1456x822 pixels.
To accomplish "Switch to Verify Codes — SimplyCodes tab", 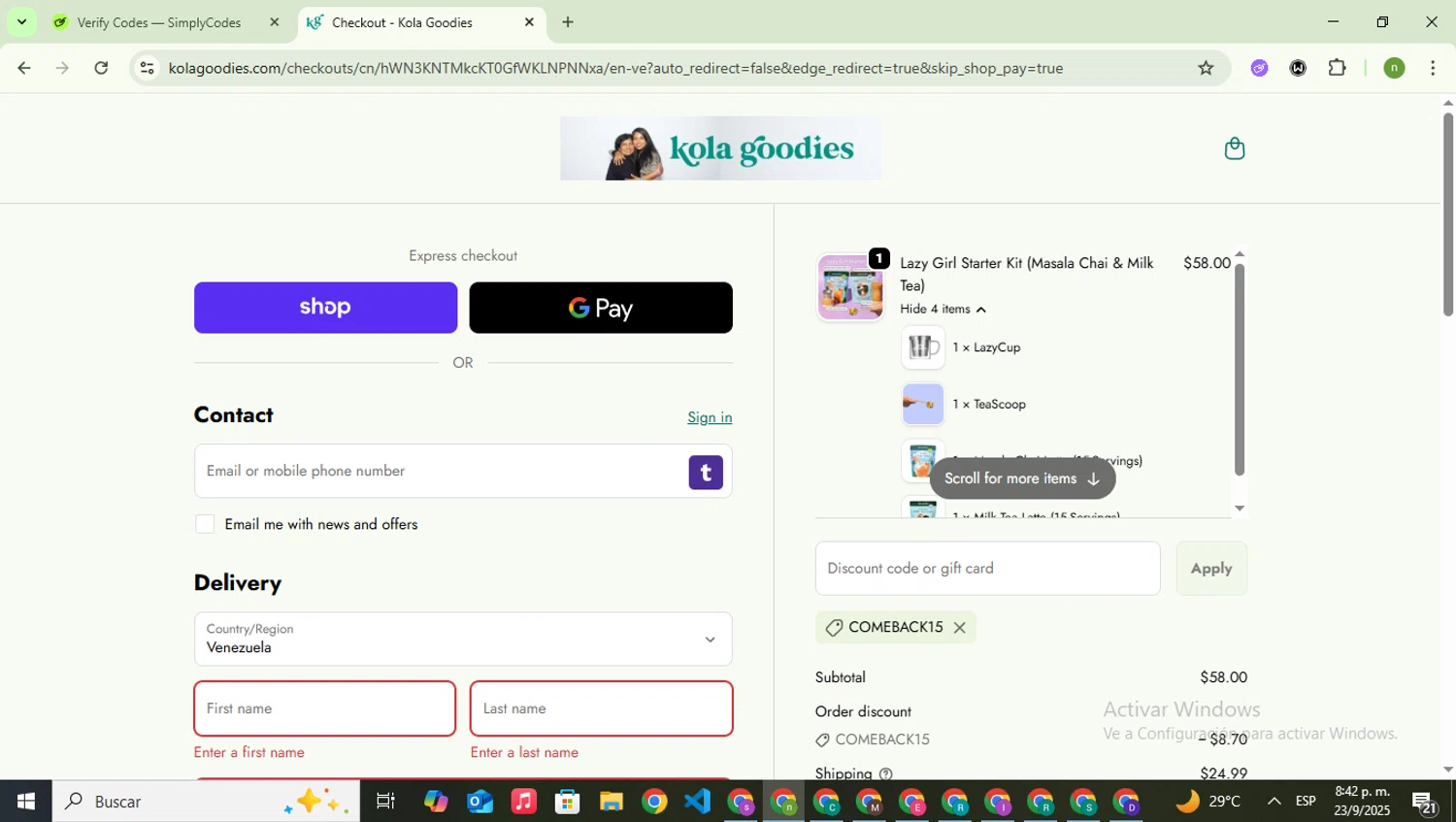I will (158, 22).
